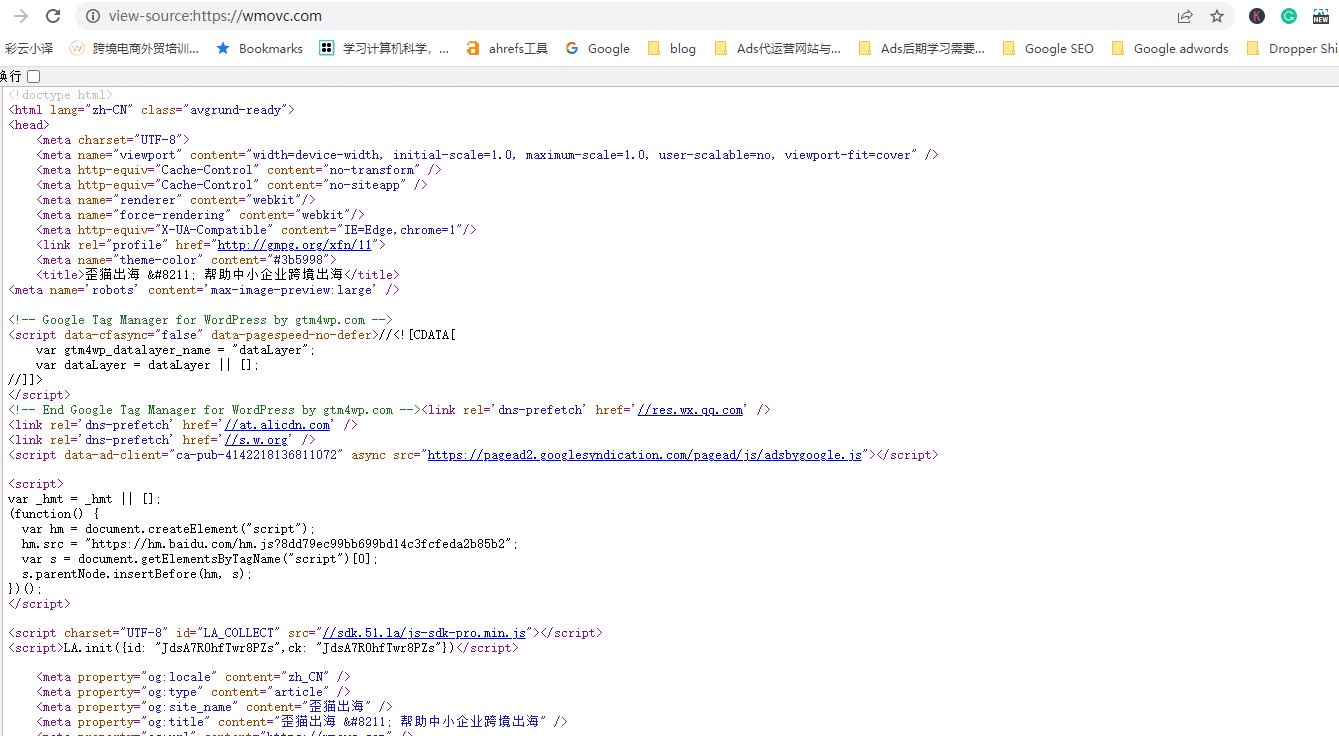
Task: Click the var _hmt = _hmt line
Action: coord(85,499)
